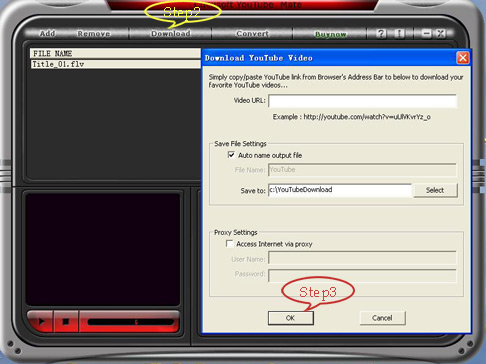Select Title_01.flv in the file list

click(115, 64)
